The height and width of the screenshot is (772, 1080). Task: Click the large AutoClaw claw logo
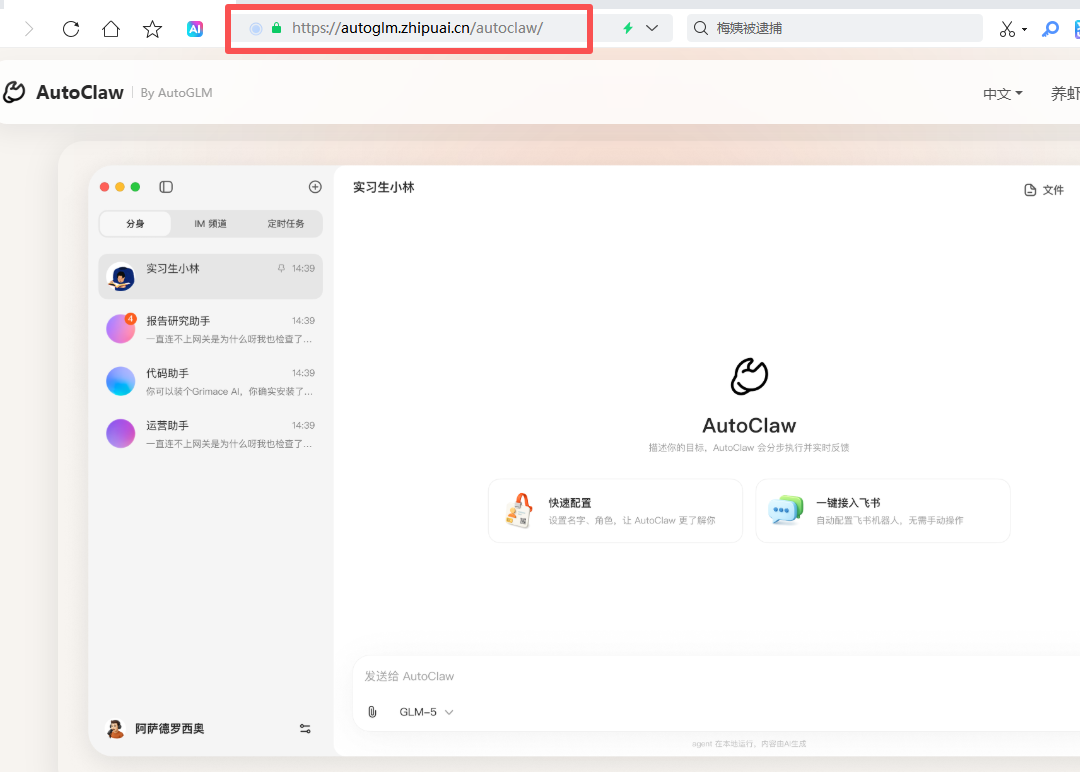click(749, 377)
